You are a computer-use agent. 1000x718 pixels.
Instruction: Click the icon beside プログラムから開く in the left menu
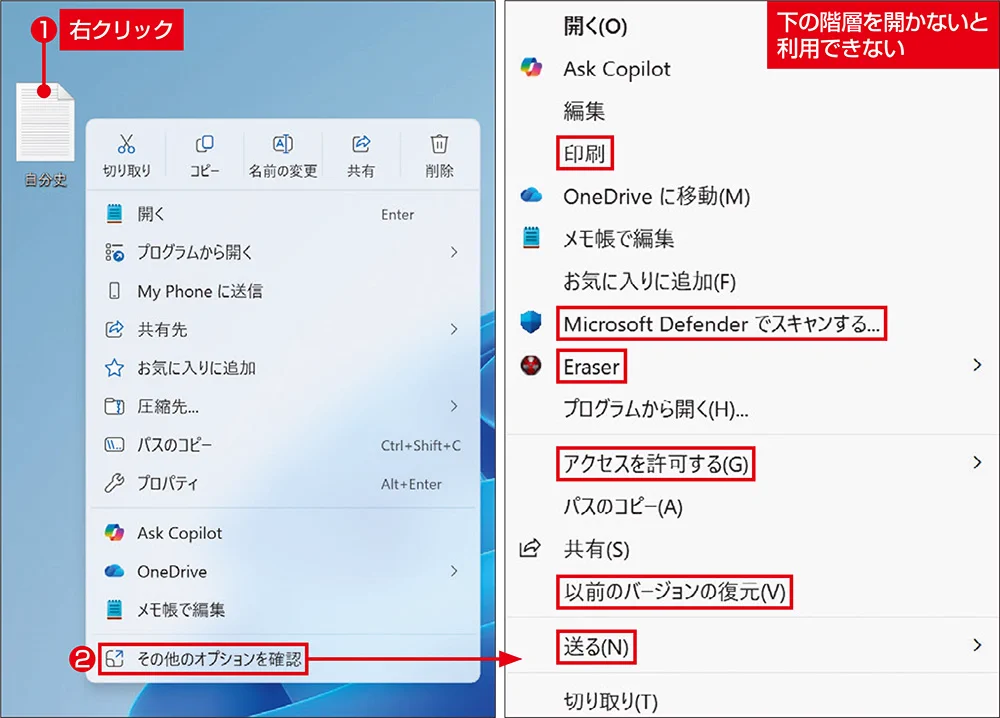(114, 253)
